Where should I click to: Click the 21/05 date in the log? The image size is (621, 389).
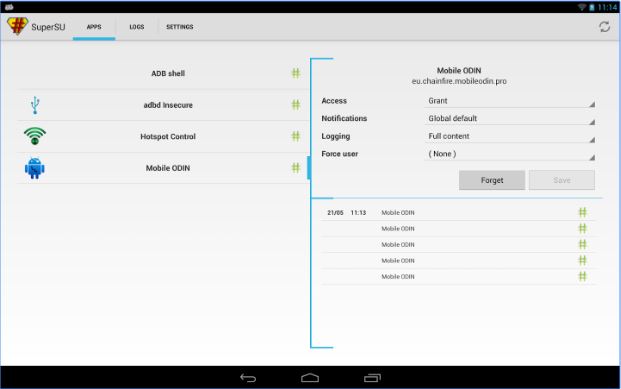pos(335,213)
